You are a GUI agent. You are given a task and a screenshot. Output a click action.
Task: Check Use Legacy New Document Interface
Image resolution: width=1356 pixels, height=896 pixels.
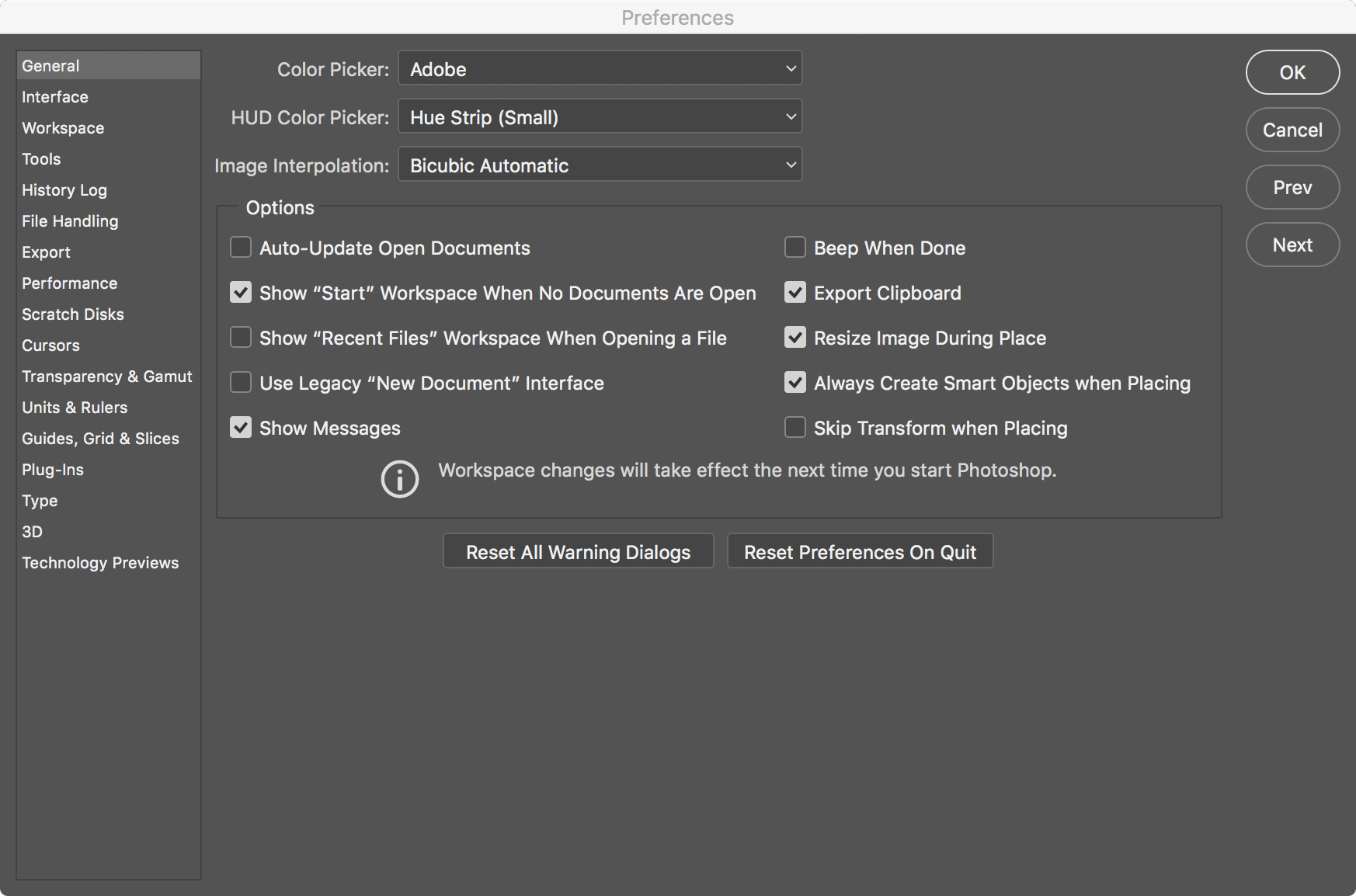pos(240,382)
